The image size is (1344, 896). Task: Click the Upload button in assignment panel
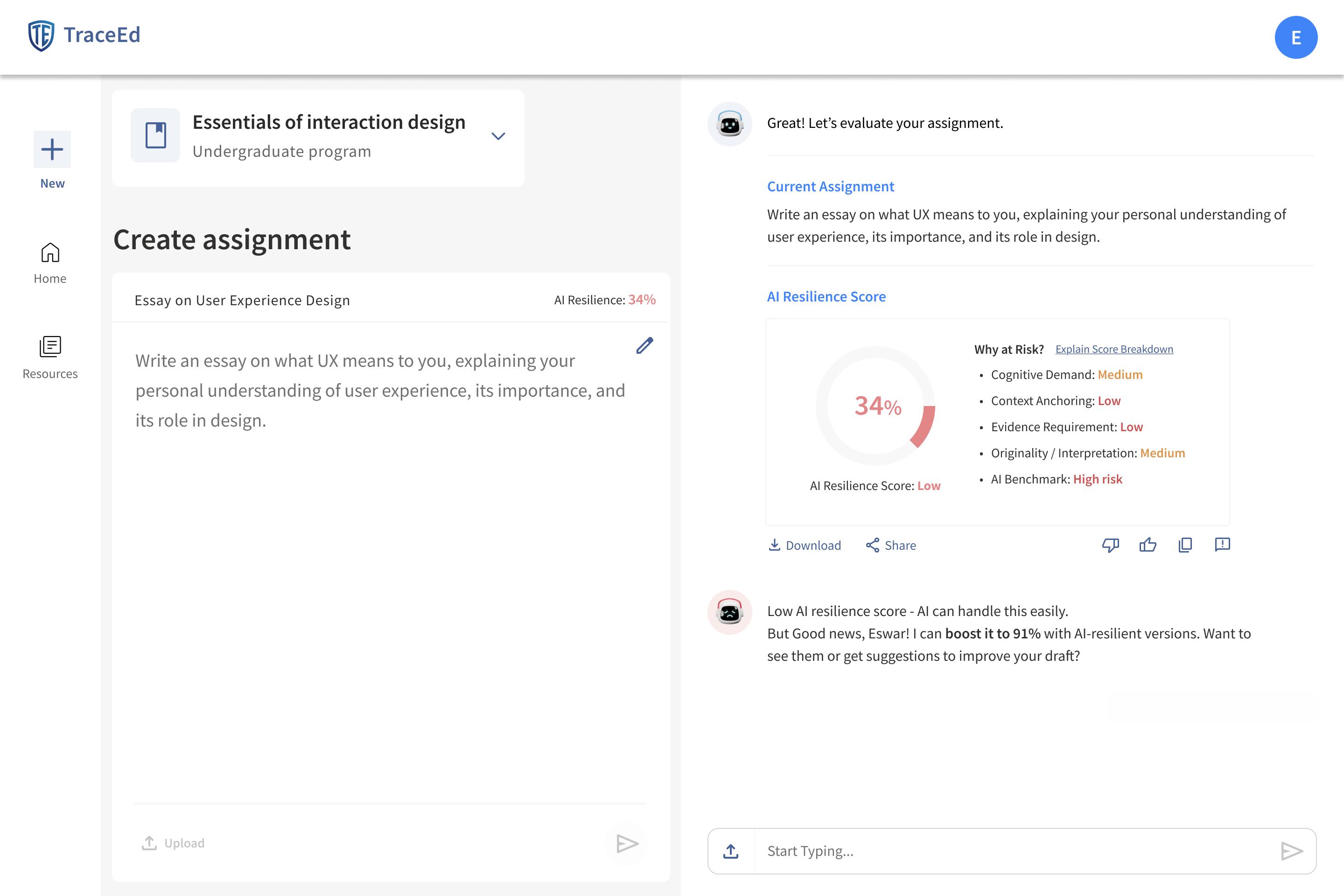(173, 843)
